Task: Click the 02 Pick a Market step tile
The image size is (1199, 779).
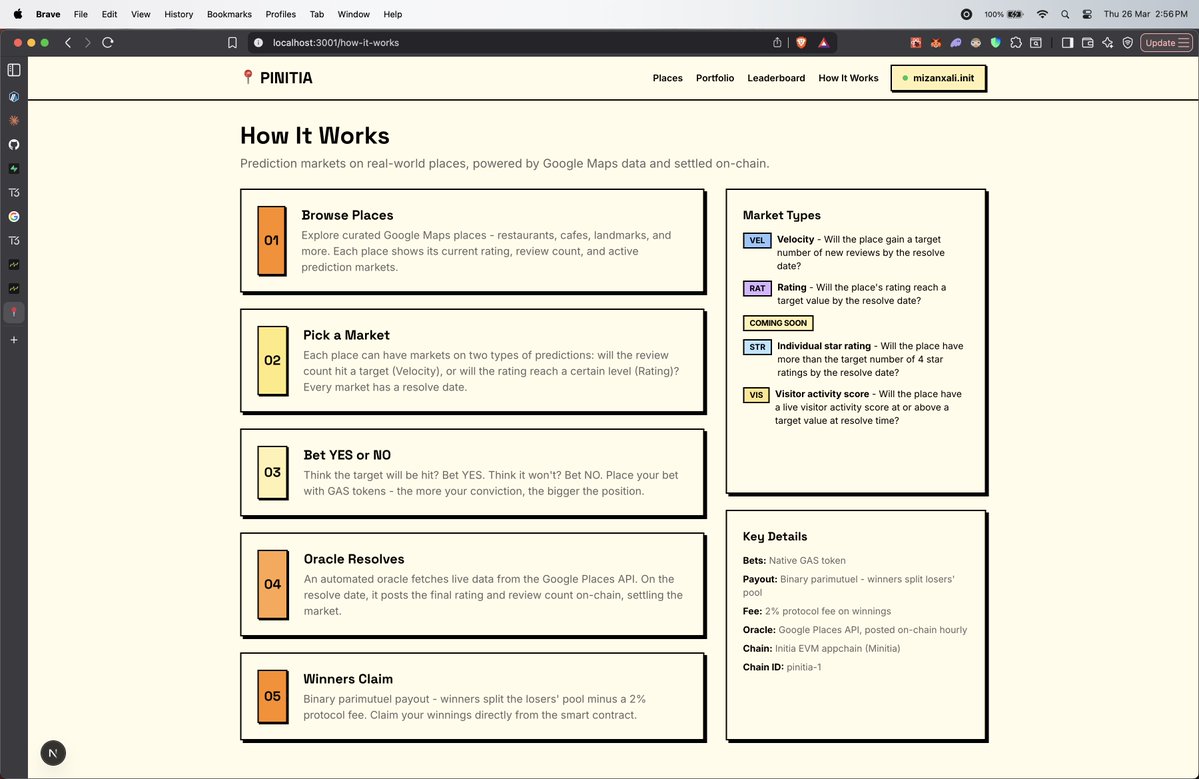Action: click(x=272, y=360)
